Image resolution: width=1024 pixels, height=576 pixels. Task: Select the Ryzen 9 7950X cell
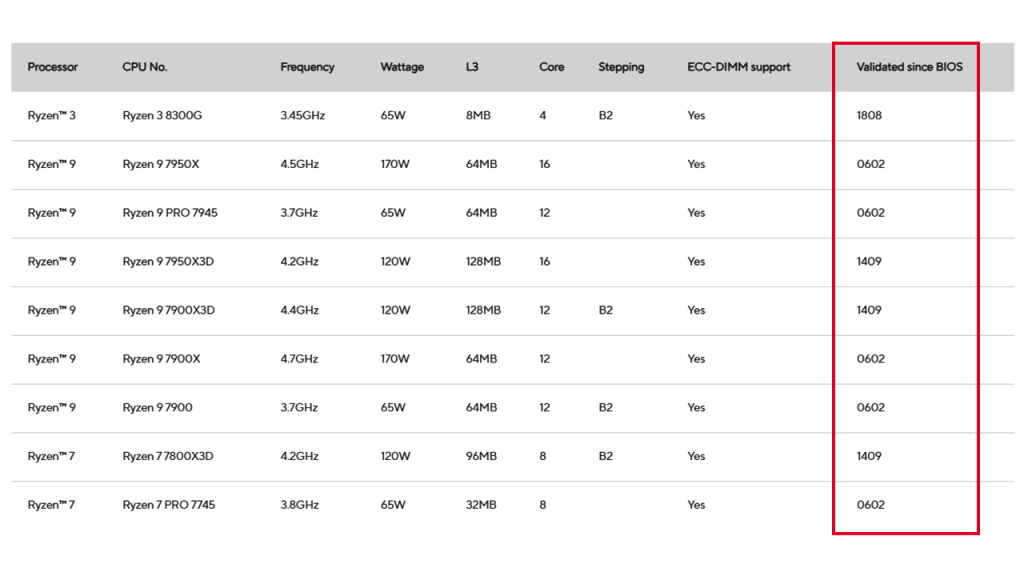pyautogui.click(x=161, y=165)
